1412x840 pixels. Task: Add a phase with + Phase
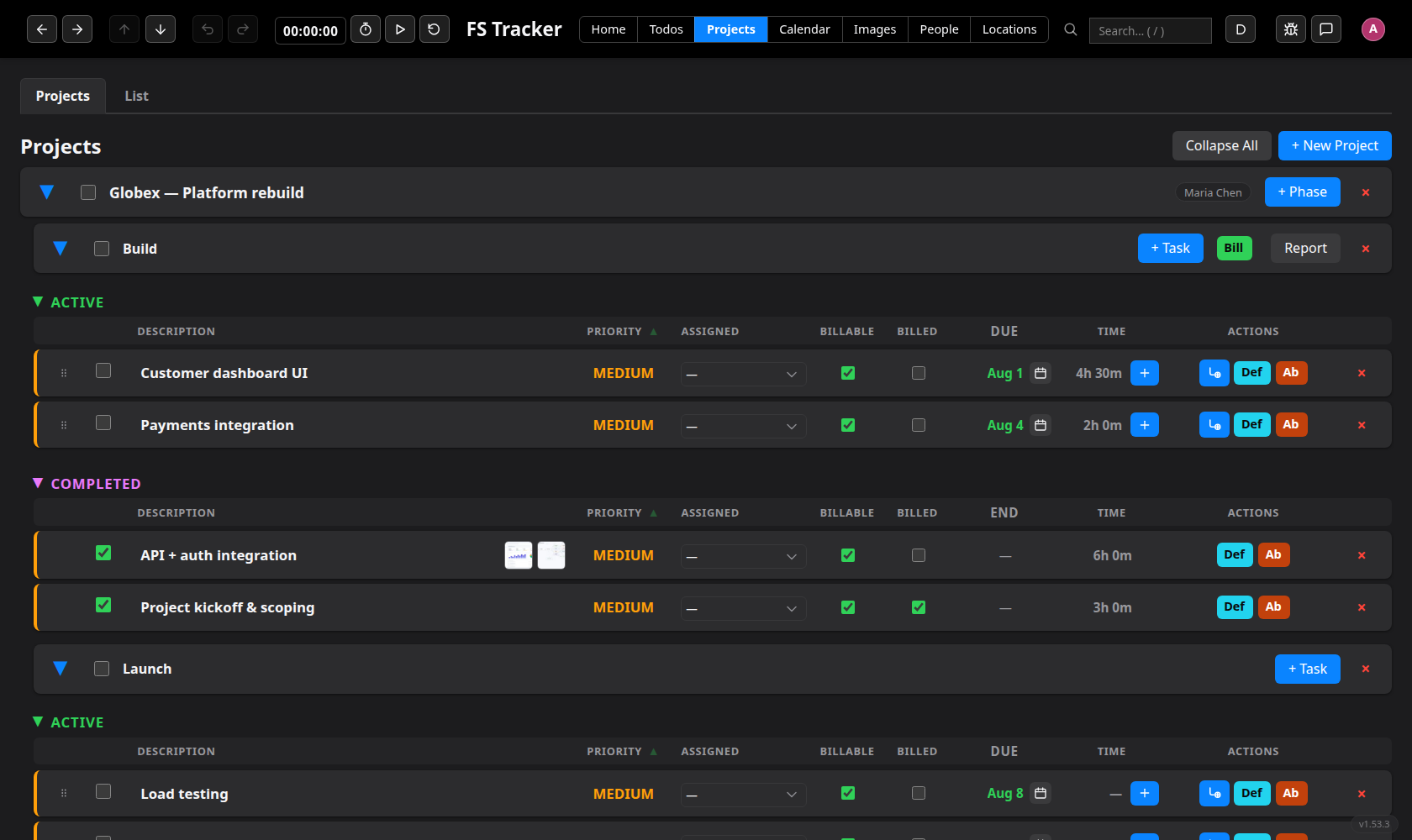tap(1303, 192)
